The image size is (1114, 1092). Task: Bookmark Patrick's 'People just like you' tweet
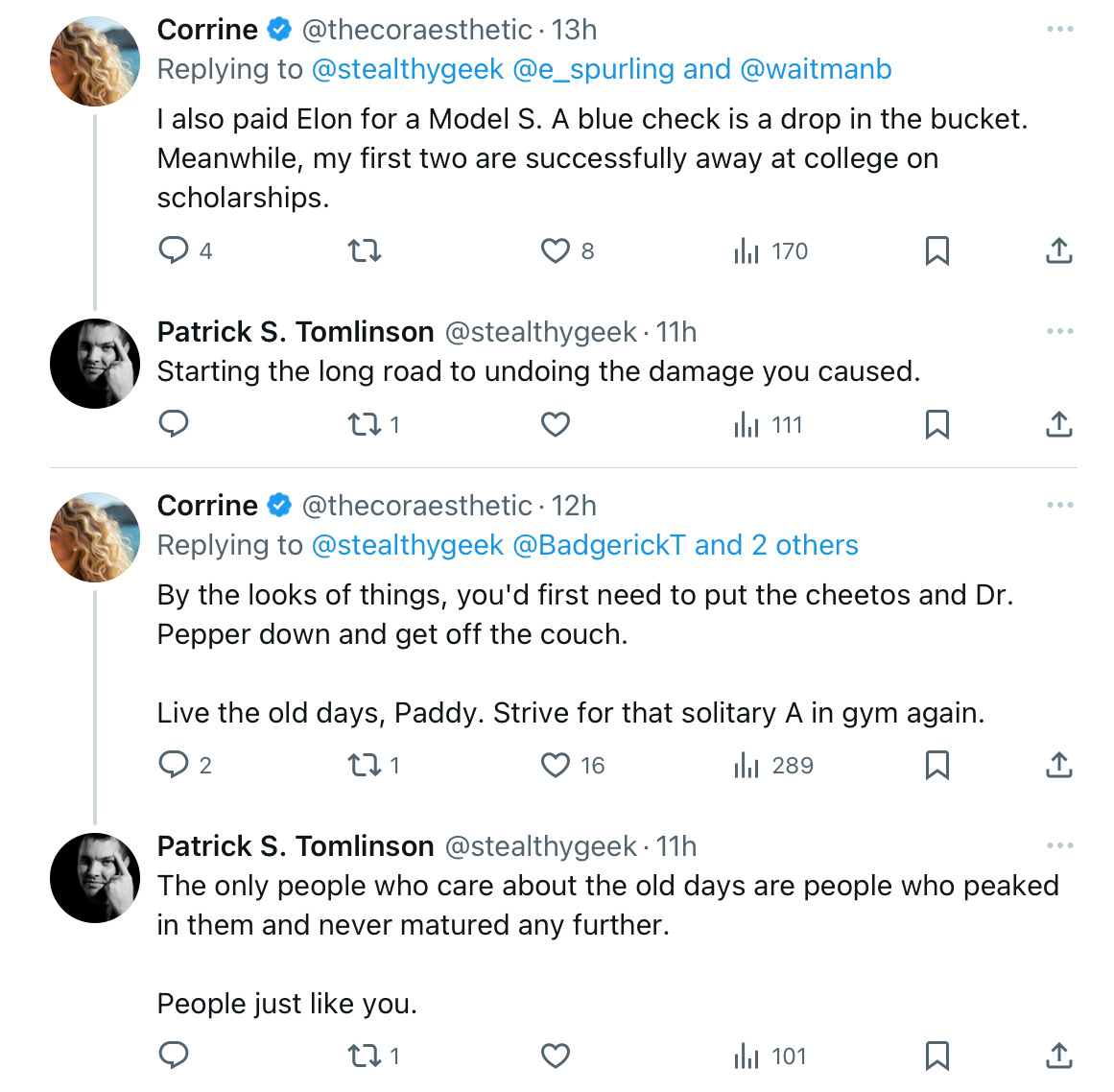[937, 1056]
